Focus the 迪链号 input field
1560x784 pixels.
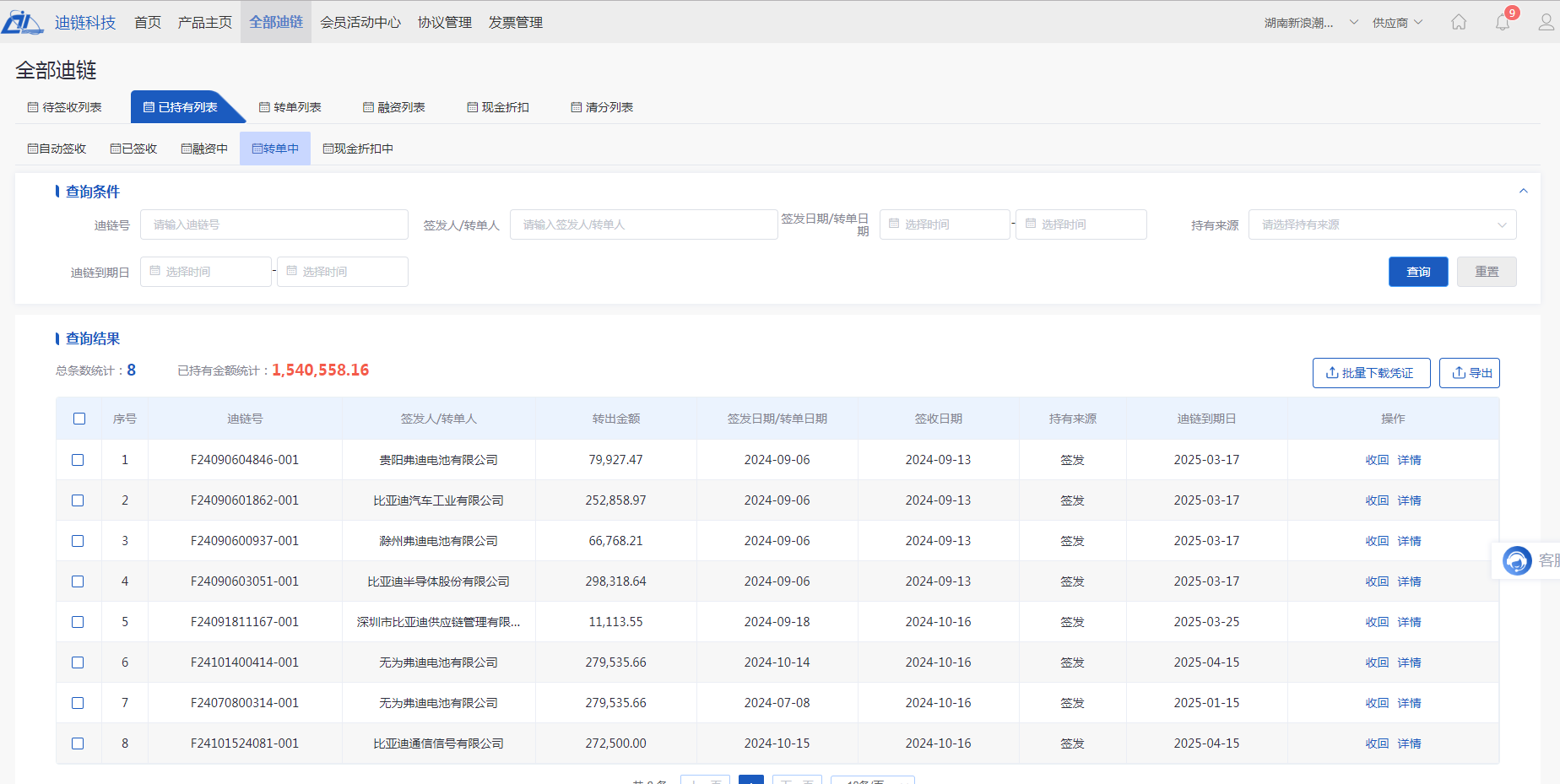274,224
